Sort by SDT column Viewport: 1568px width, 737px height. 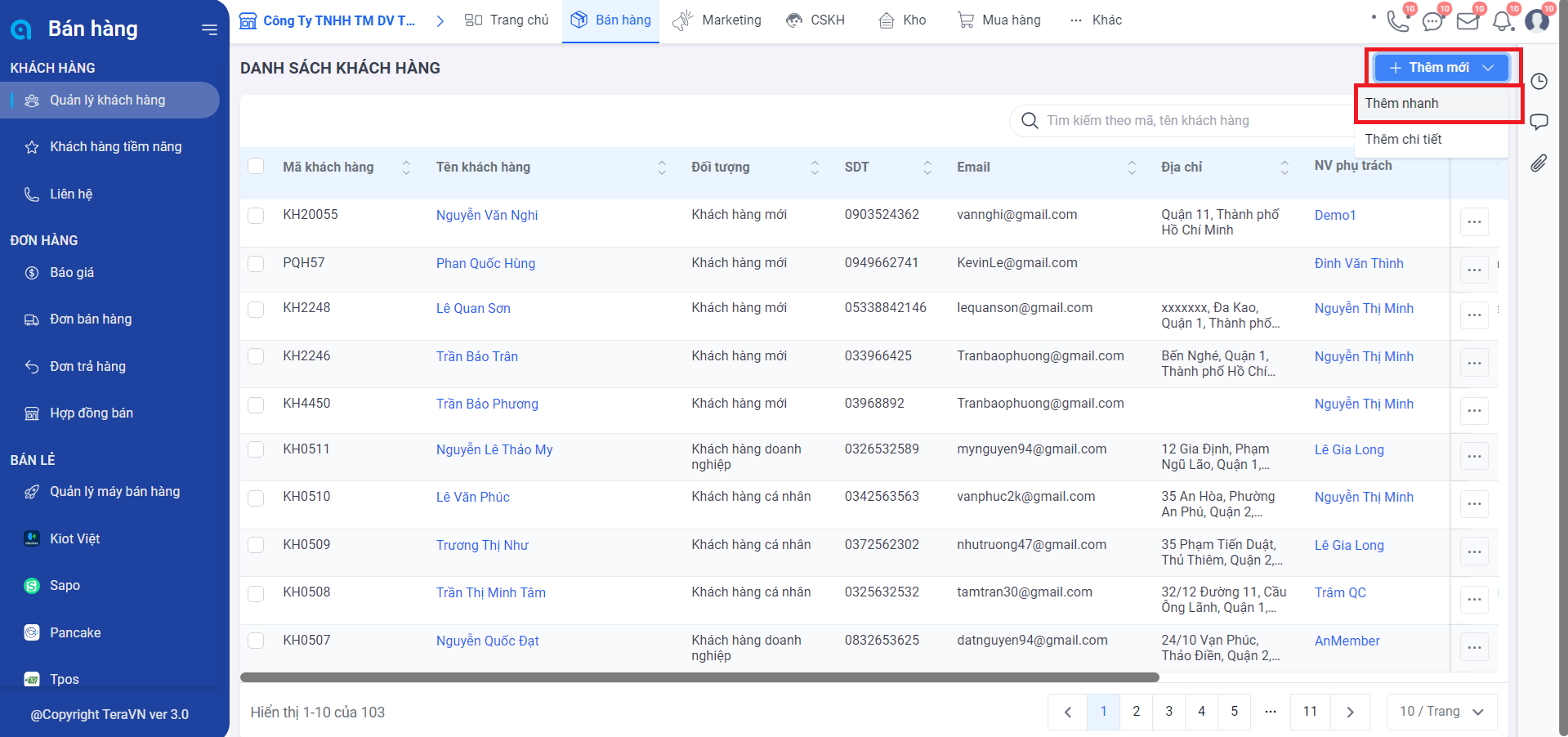[x=927, y=167]
